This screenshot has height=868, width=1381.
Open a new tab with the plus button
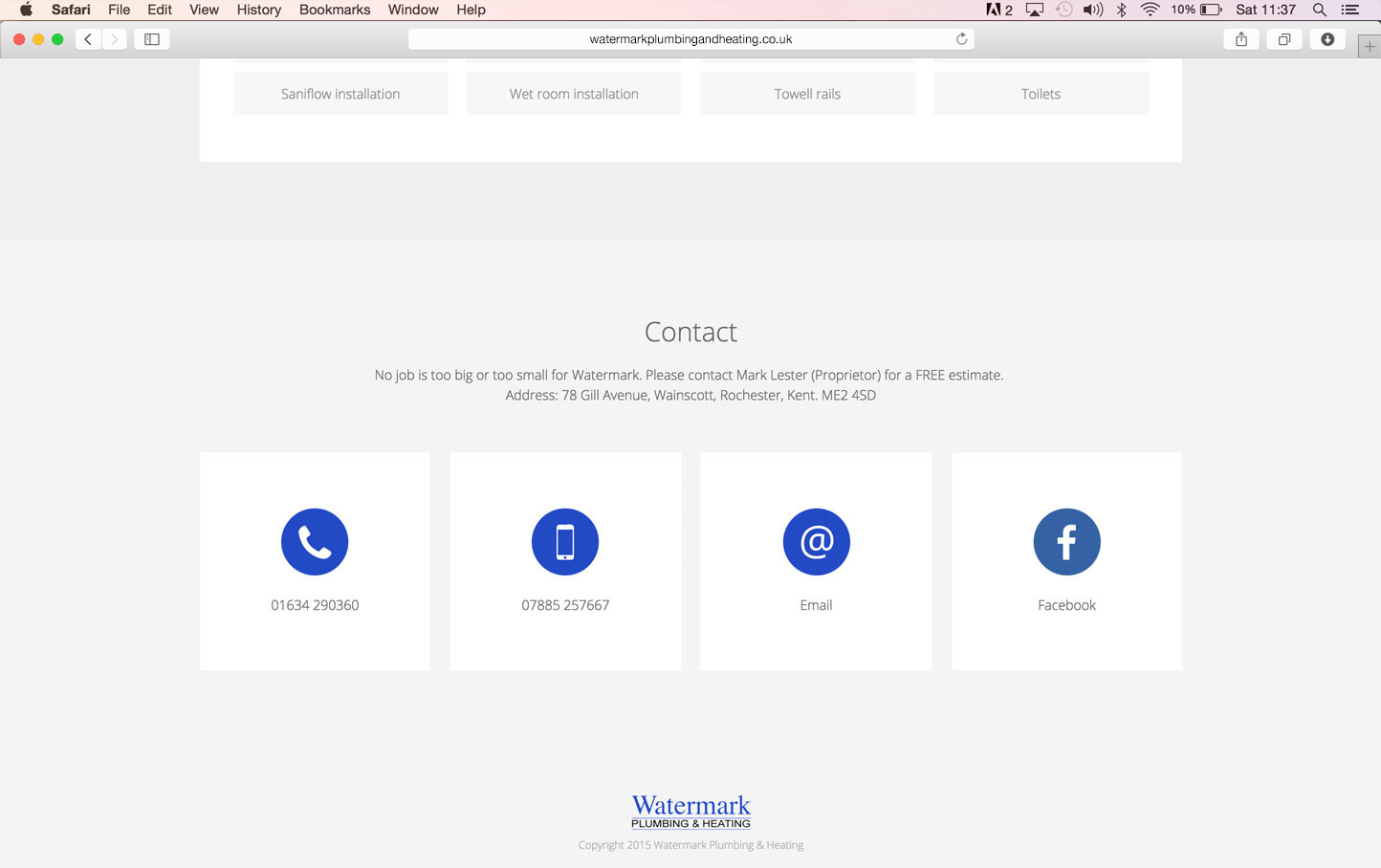click(1370, 47)
